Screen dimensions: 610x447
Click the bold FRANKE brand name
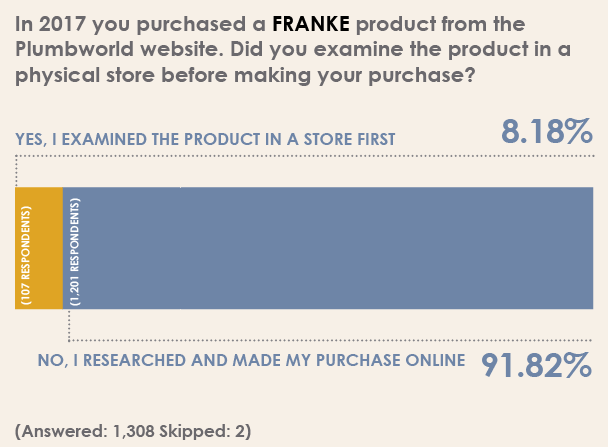311,24
